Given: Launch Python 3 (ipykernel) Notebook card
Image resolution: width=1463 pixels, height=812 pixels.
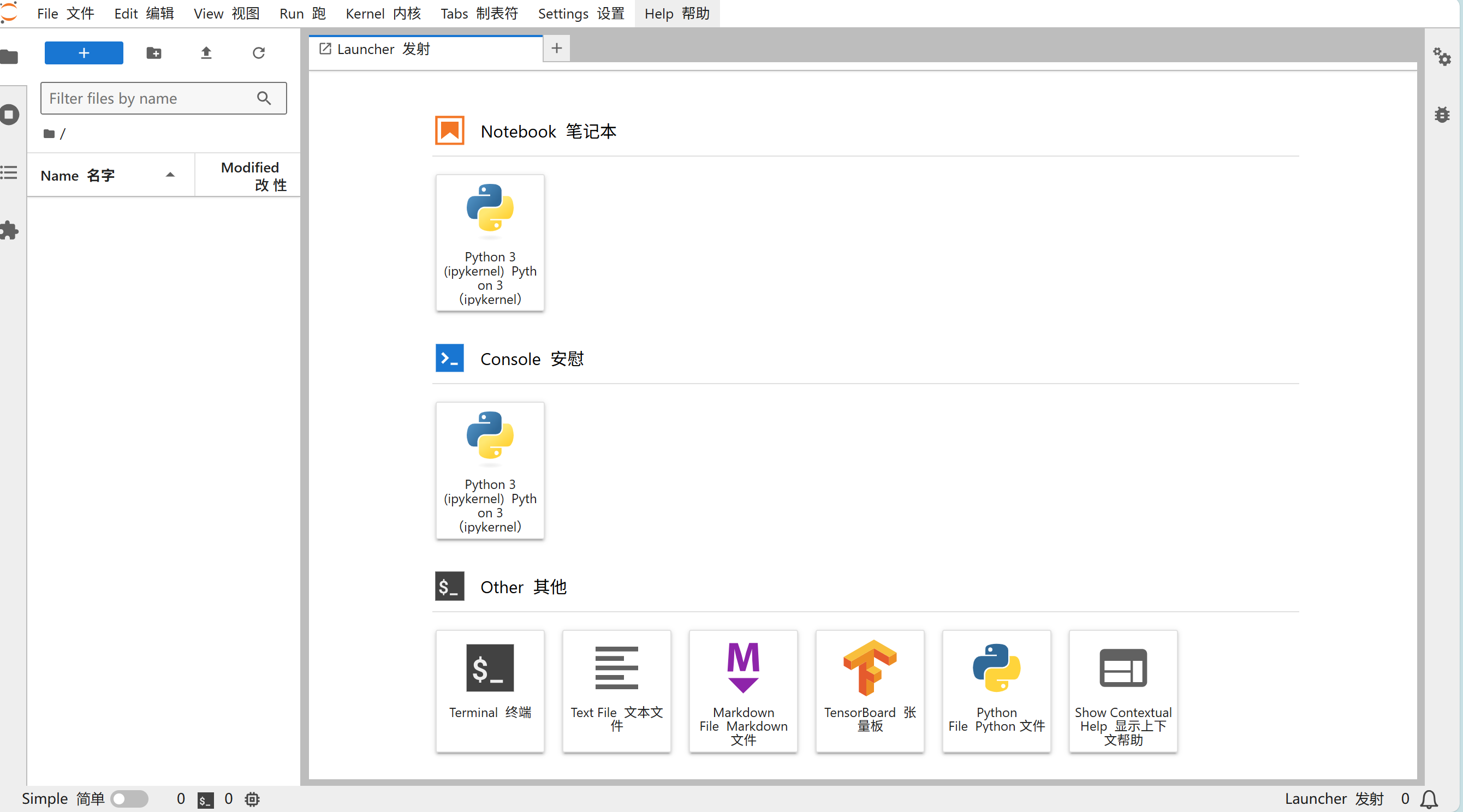Looking at the screenshot, I should pos(490,242).
